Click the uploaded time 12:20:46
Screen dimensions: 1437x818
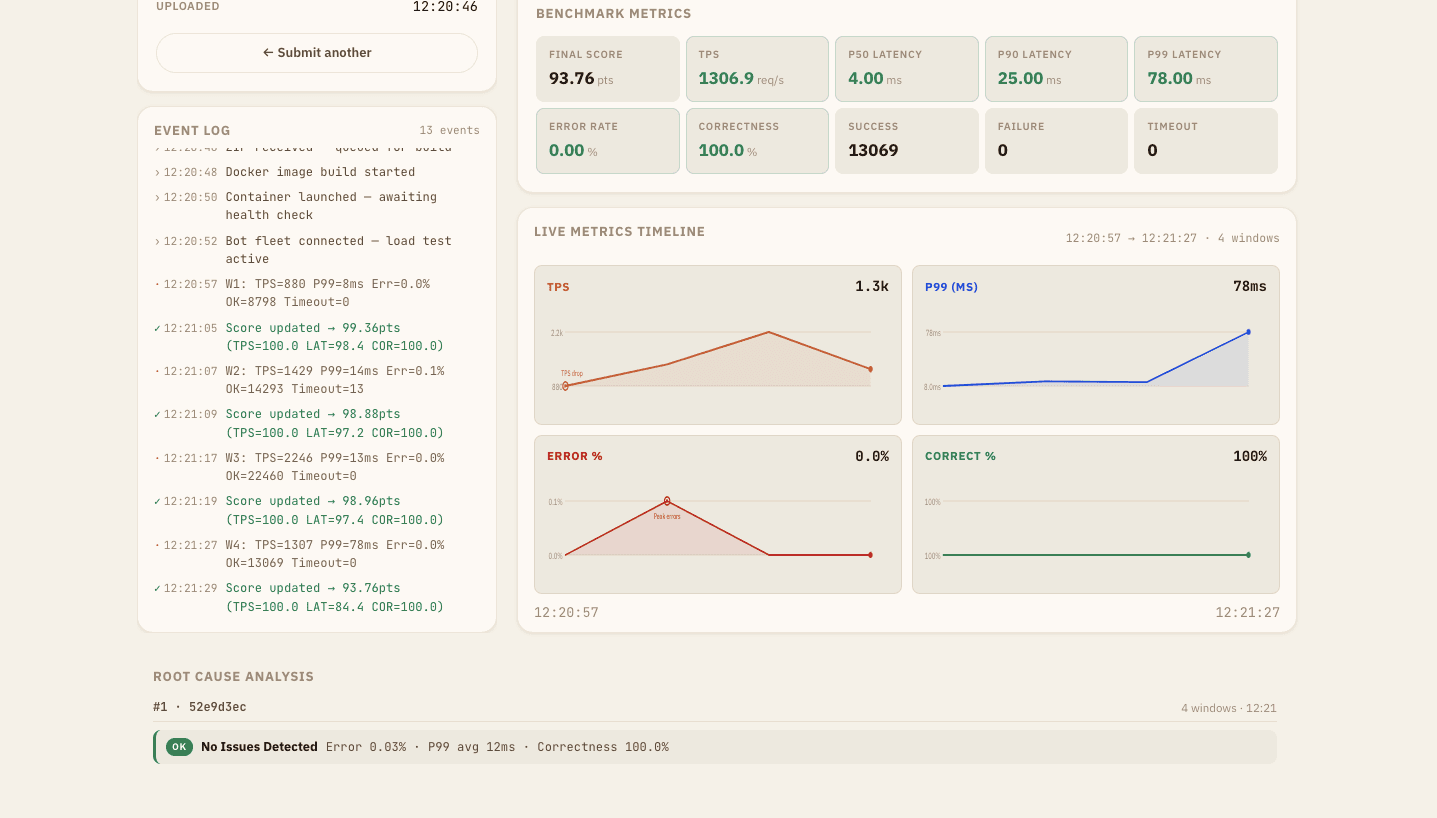coord(445,6)
